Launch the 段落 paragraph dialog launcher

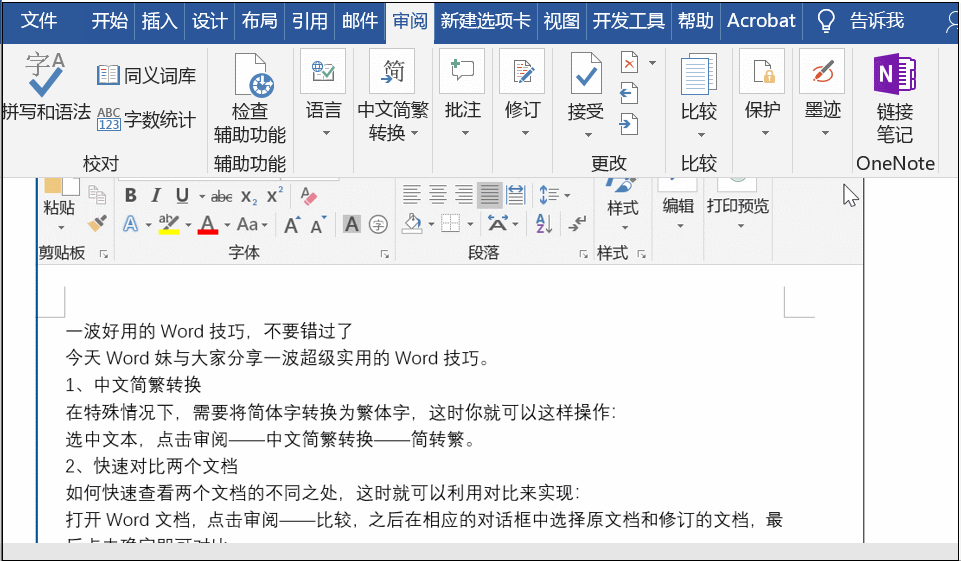[x=583, y=254]
